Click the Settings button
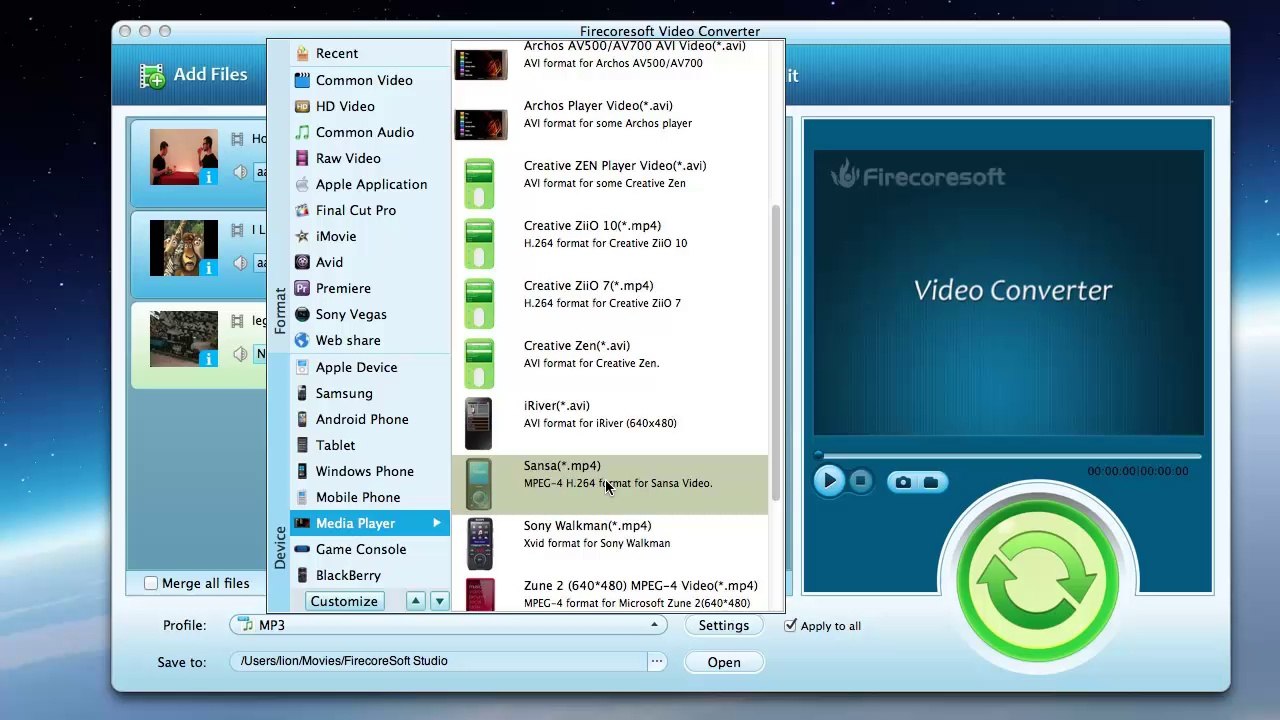 click(724, 625)
